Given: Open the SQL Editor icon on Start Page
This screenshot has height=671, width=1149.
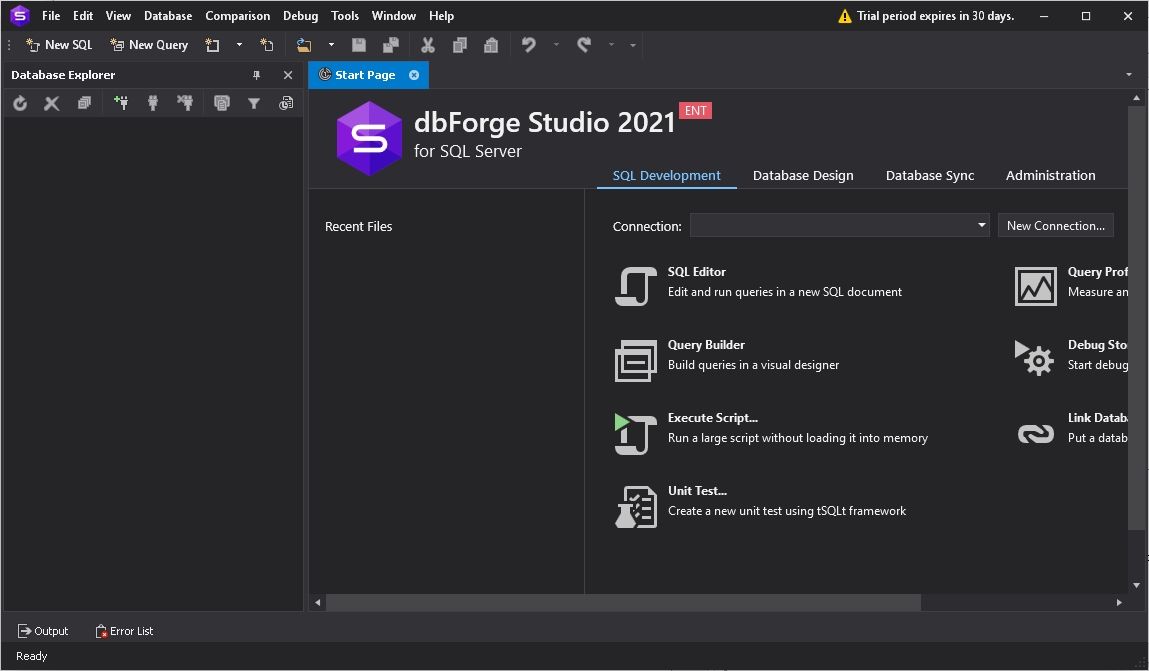Looking at the screenshot, I should [x=636, y=286].
